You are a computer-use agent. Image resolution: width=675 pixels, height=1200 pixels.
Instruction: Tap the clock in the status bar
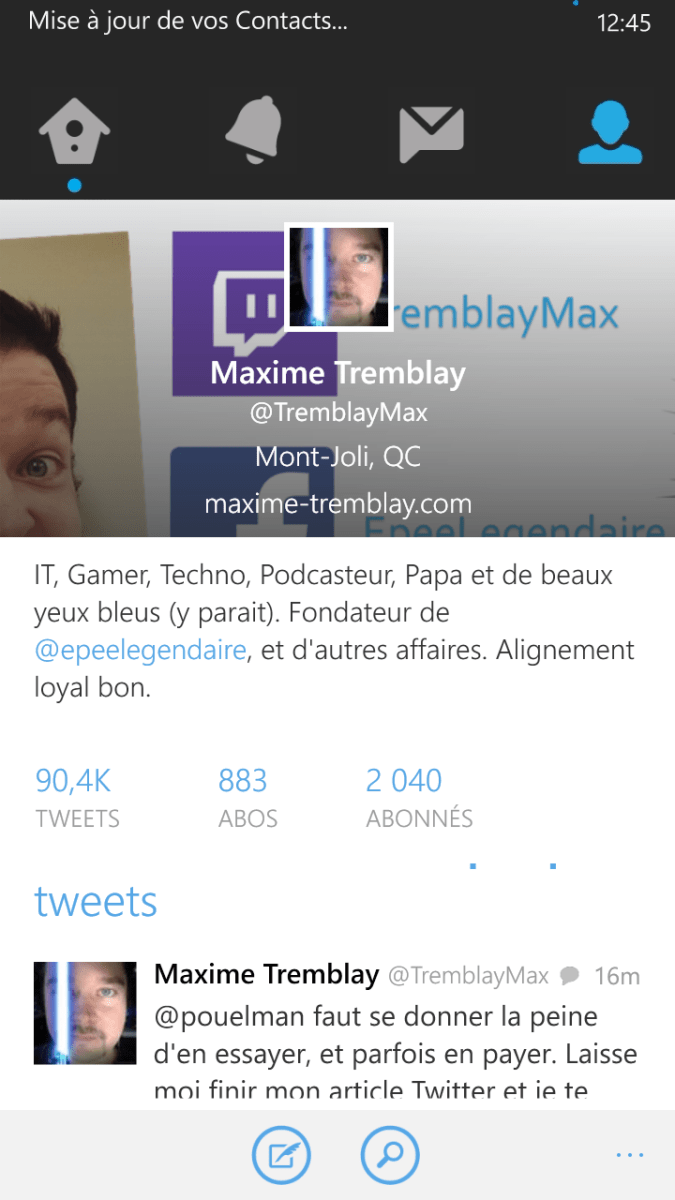[623, 22]
